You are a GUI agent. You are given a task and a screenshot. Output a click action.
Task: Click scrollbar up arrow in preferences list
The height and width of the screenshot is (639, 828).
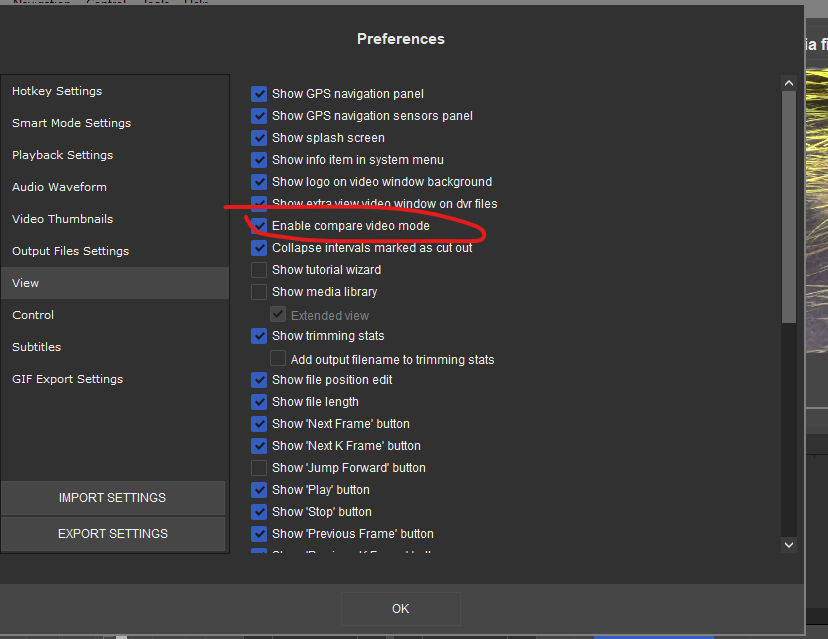coord(789,83)
